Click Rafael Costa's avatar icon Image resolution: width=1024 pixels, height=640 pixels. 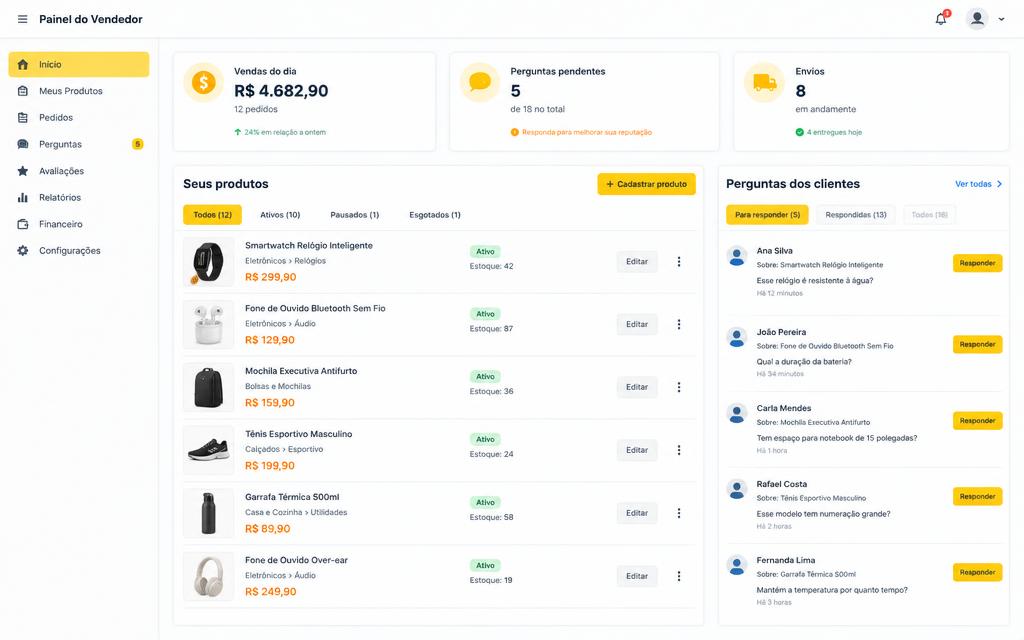coord(737,489)
